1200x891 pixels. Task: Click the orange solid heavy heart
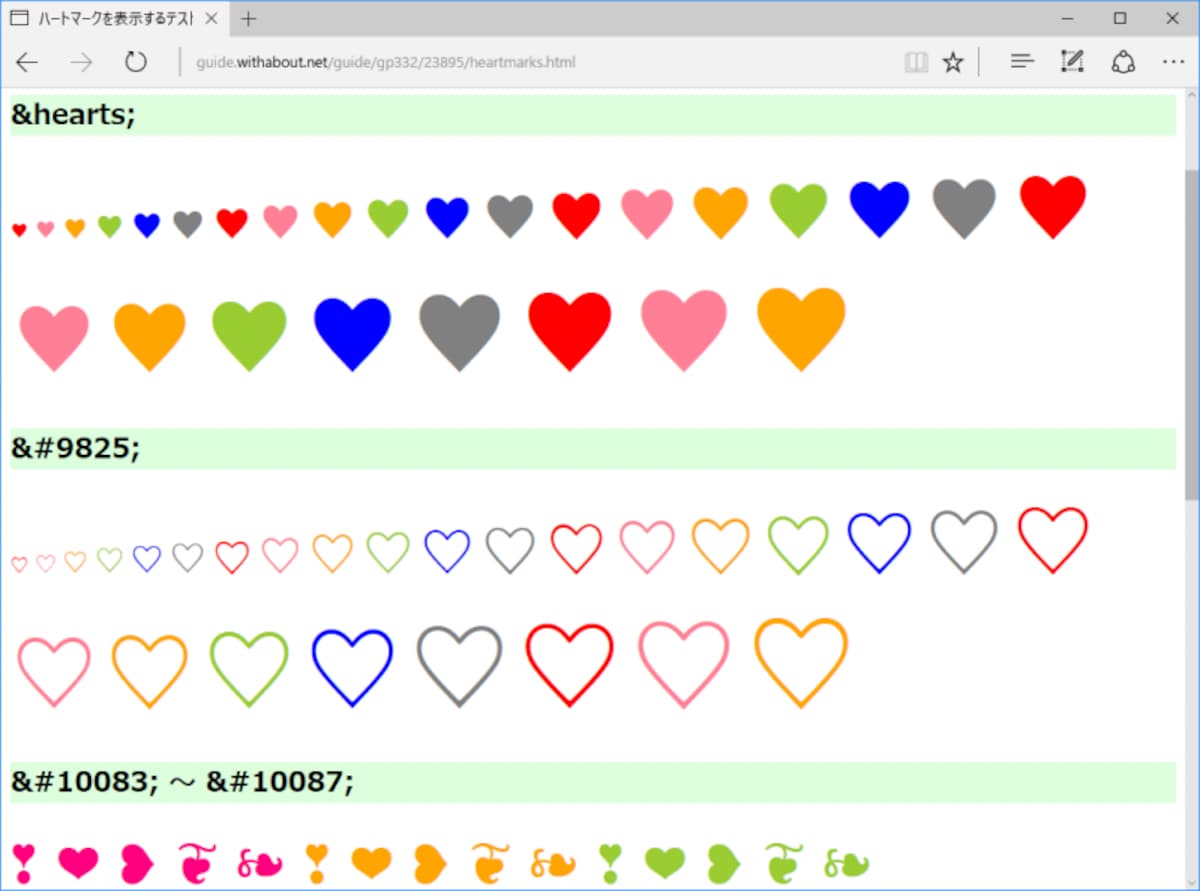(371, 862)
